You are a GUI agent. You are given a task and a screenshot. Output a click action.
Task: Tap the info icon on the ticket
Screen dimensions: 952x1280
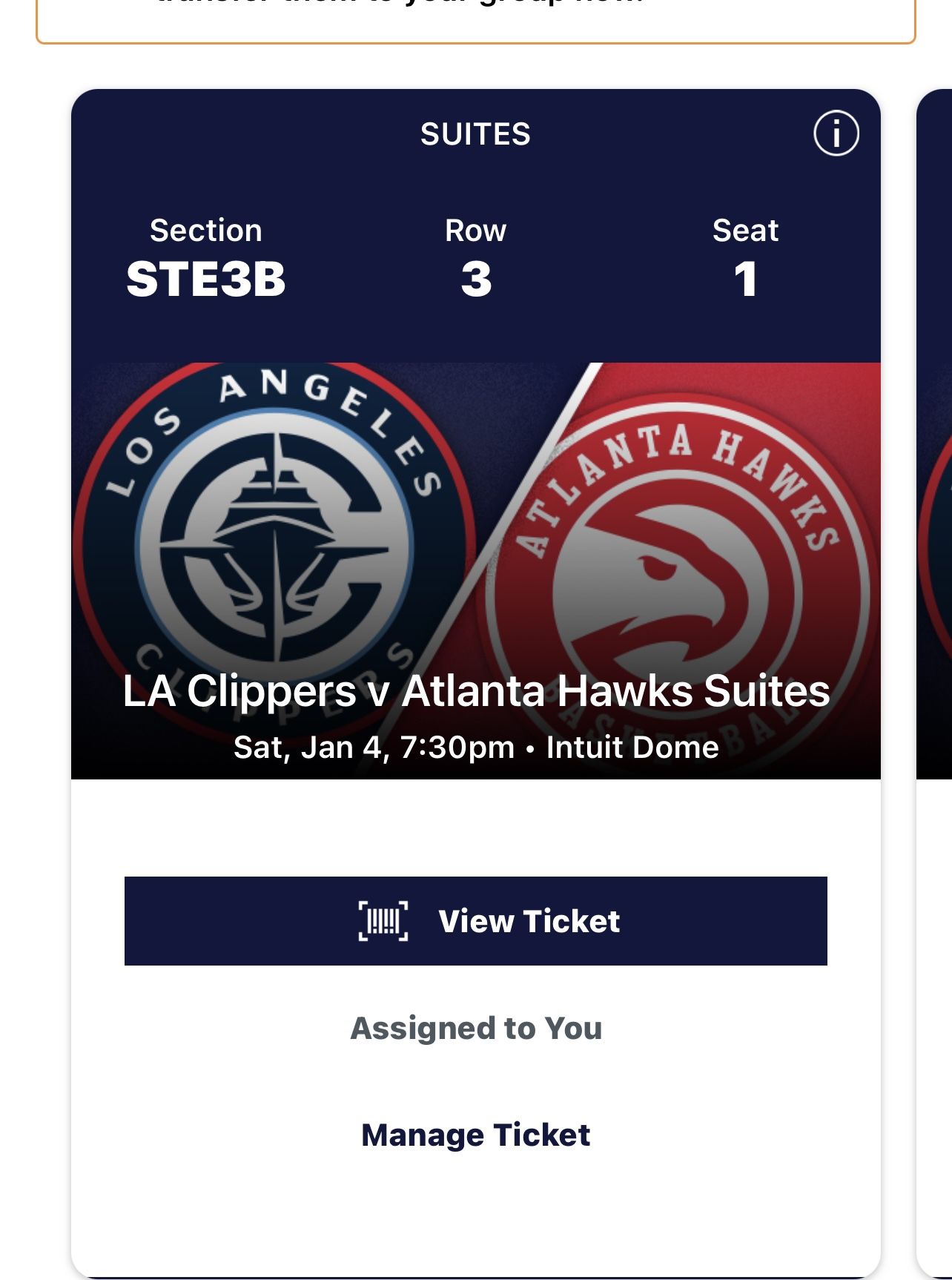point(836,134)
